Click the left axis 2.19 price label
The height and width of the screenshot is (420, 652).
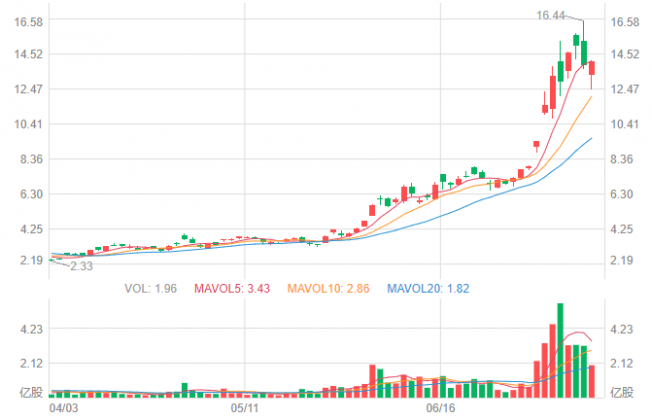[x=32, y=260]
